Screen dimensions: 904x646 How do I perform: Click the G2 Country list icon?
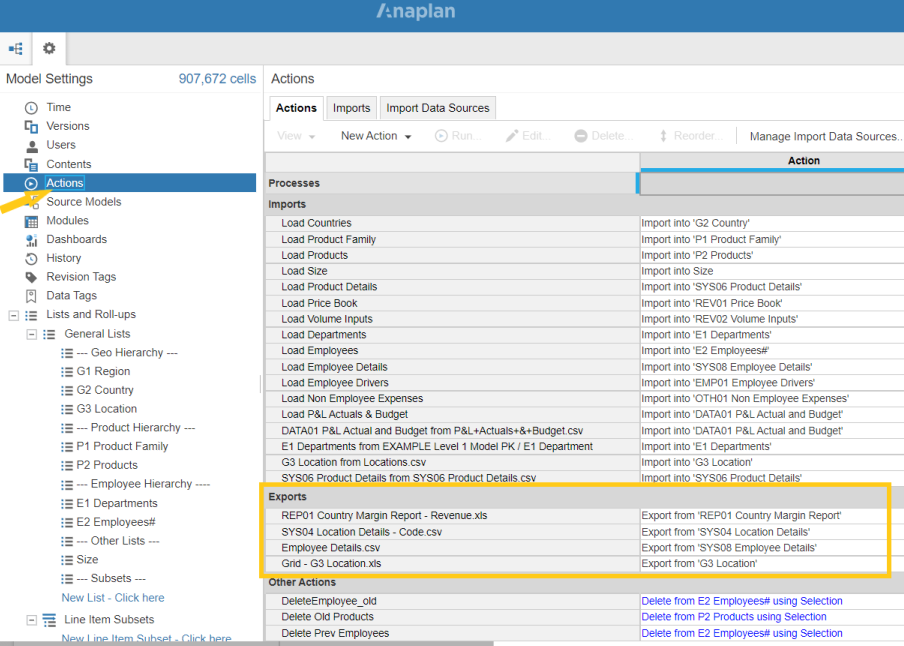click(67, 391)
